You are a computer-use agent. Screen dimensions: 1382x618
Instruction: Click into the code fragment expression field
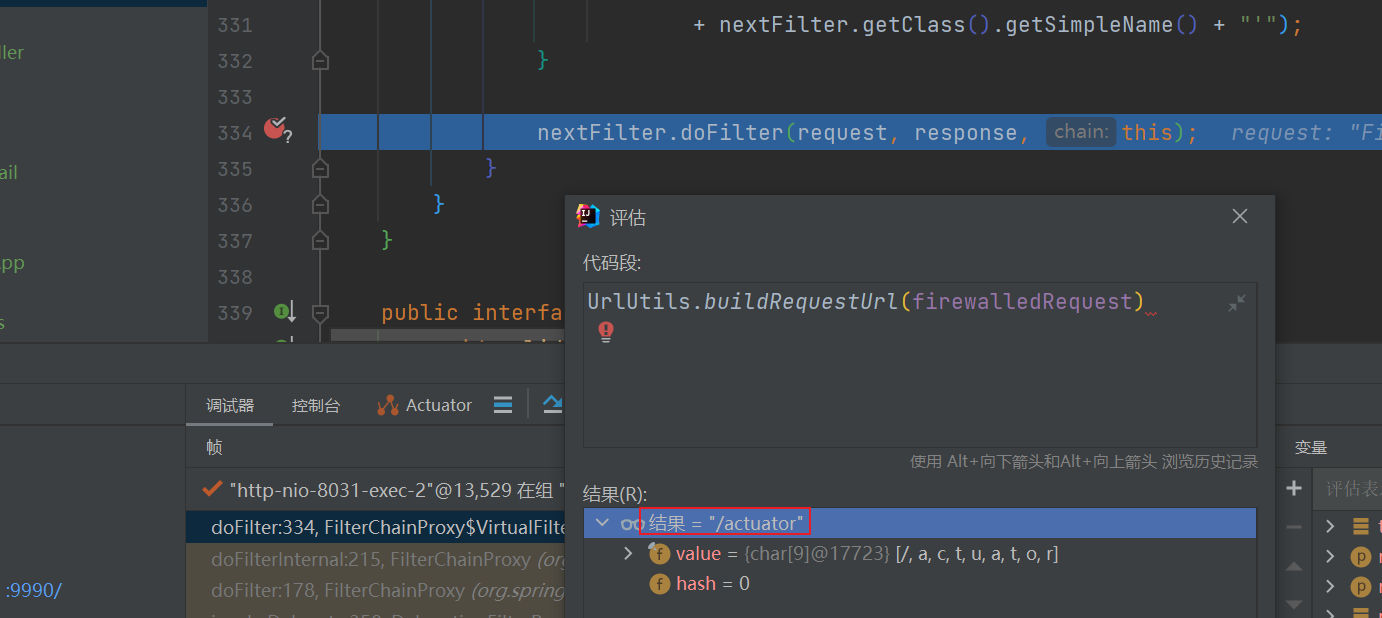[x=920, y=365]
